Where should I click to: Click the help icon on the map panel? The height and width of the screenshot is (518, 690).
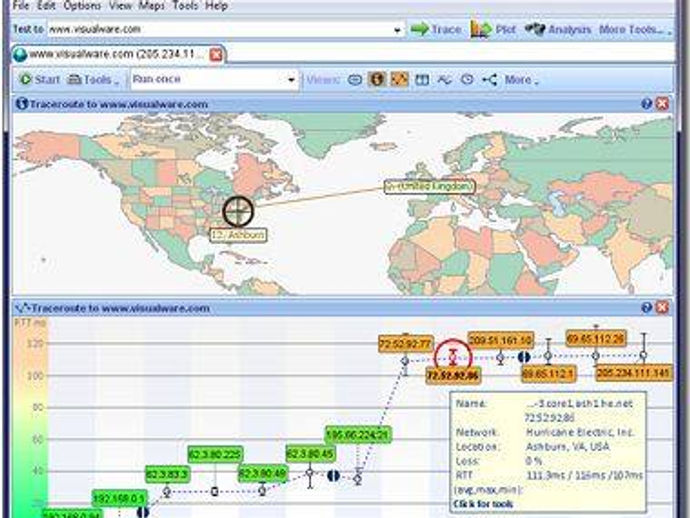646,104
